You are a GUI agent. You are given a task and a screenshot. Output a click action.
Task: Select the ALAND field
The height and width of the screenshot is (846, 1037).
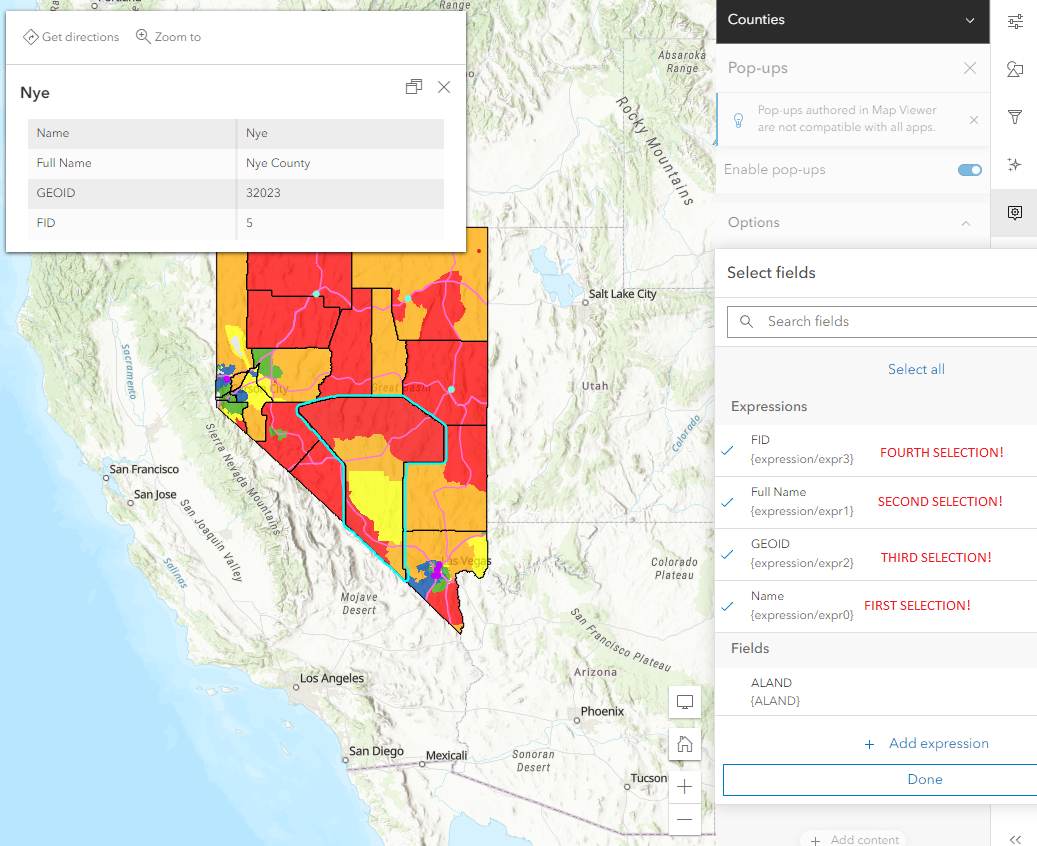tap(771, 691)
